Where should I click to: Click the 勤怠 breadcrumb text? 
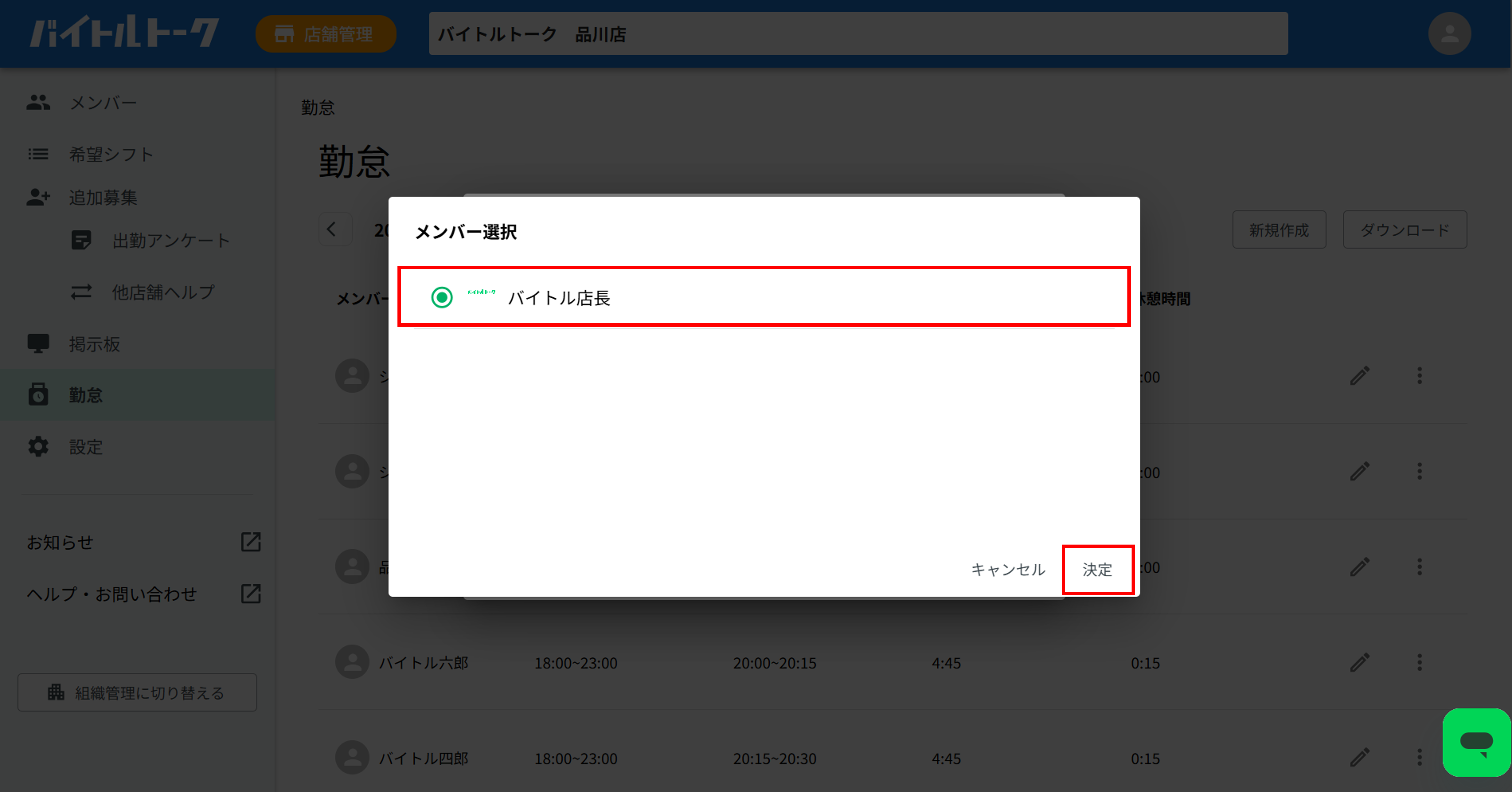[318, 107]
